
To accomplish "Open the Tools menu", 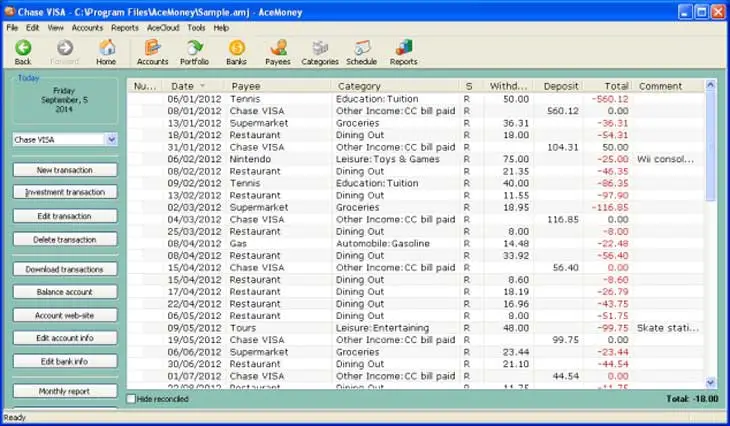I will point(196,28).
